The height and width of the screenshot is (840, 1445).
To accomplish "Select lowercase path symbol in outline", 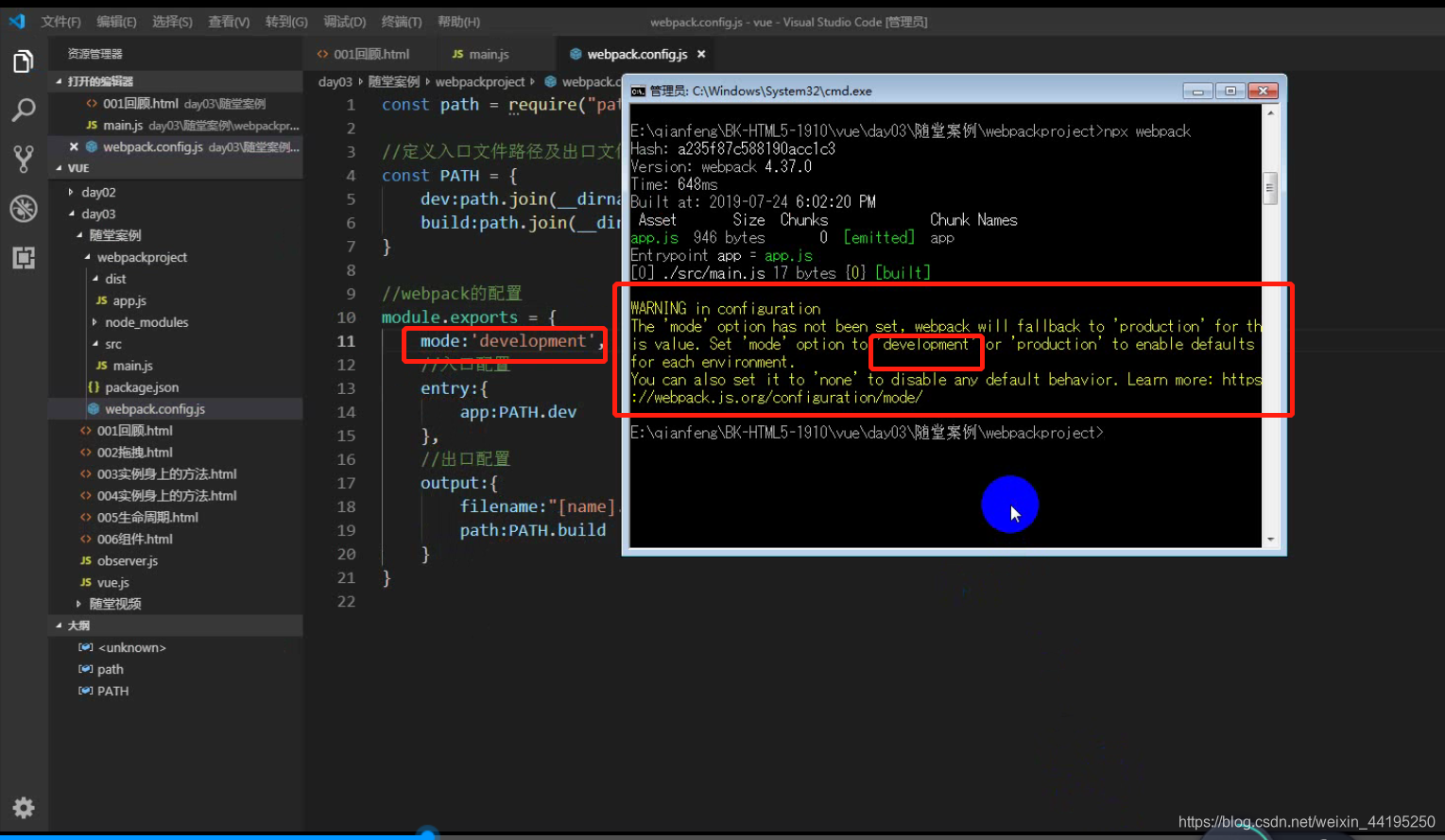I will pos(111,670).
